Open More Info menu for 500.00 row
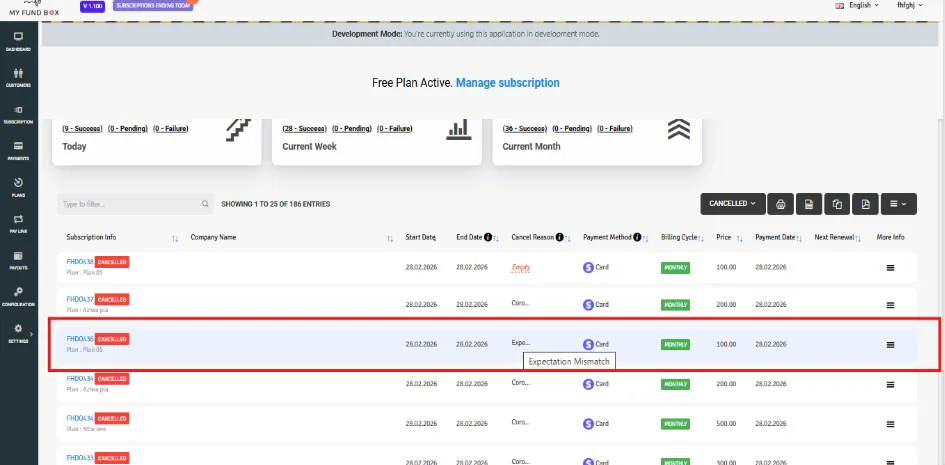 point(890,424)
